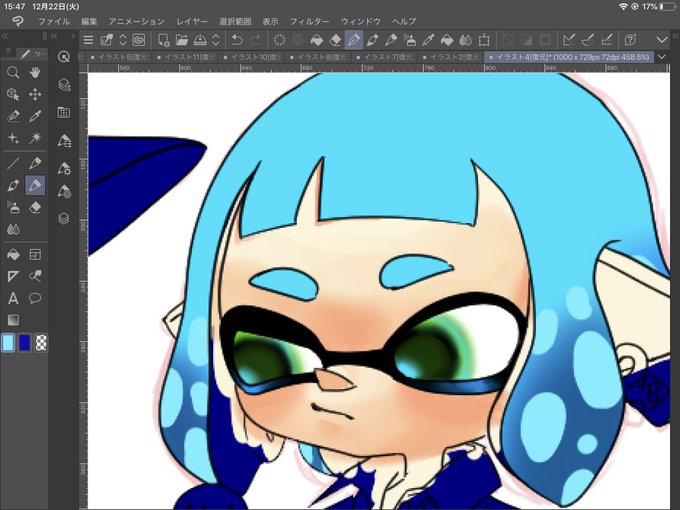Screen dimensions: 680x510
Task: Switch to the イラスト11 canvas tab
Action: tap(185, 57)
